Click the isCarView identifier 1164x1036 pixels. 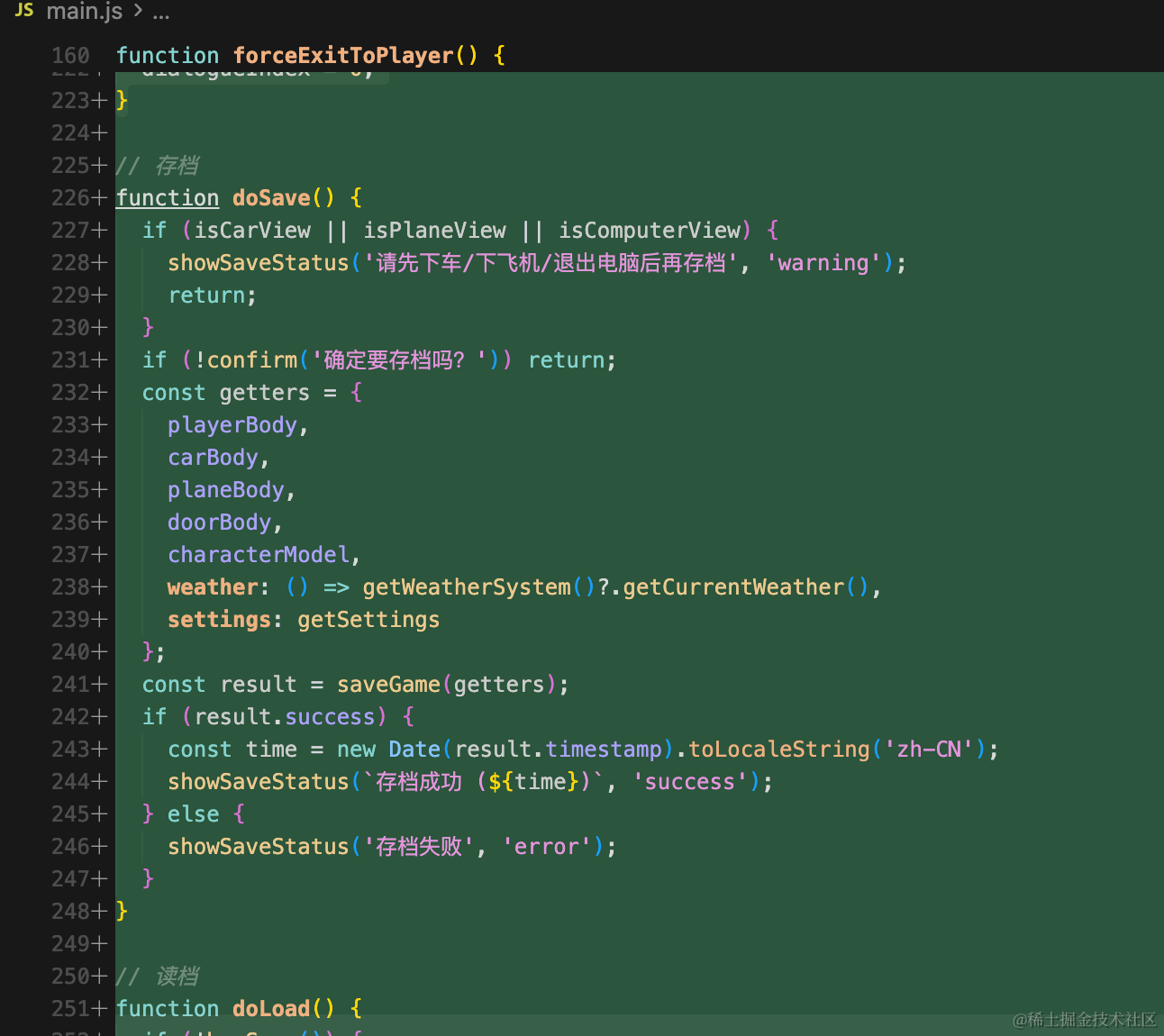pyautogui.click(x=252, y=230)
